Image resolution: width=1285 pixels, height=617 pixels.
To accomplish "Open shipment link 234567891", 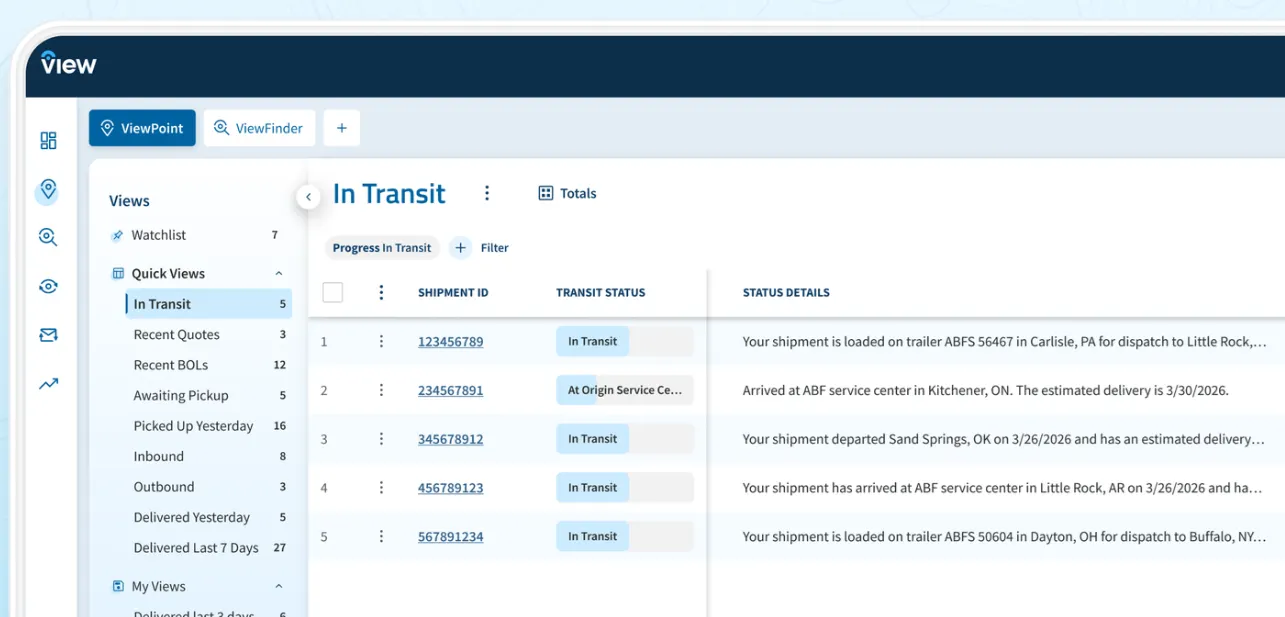I will point(450,391).
